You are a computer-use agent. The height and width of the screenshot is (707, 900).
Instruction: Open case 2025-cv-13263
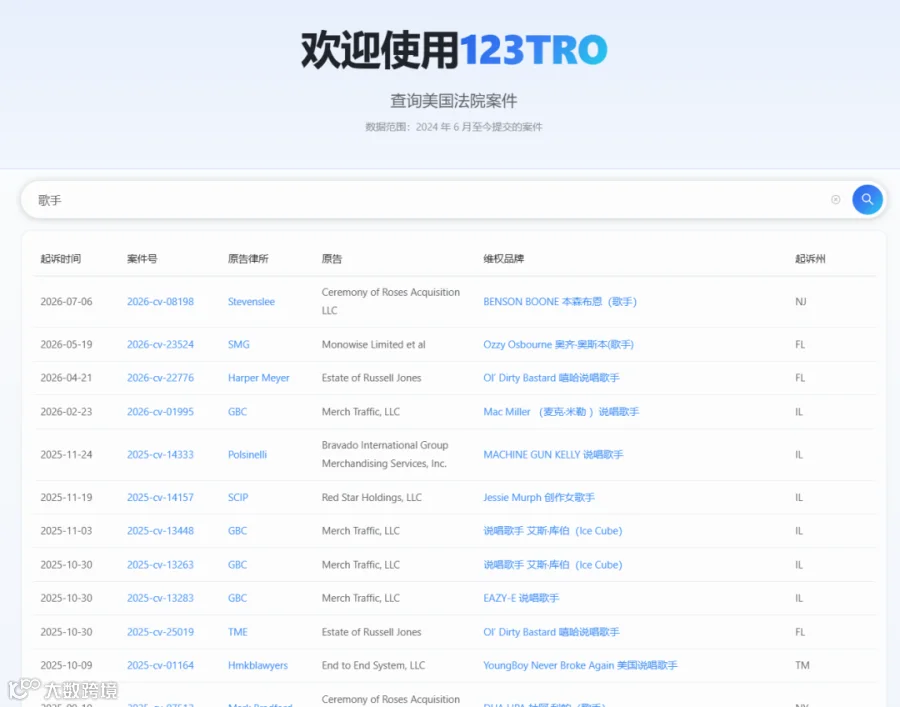(x=160, y=565)
